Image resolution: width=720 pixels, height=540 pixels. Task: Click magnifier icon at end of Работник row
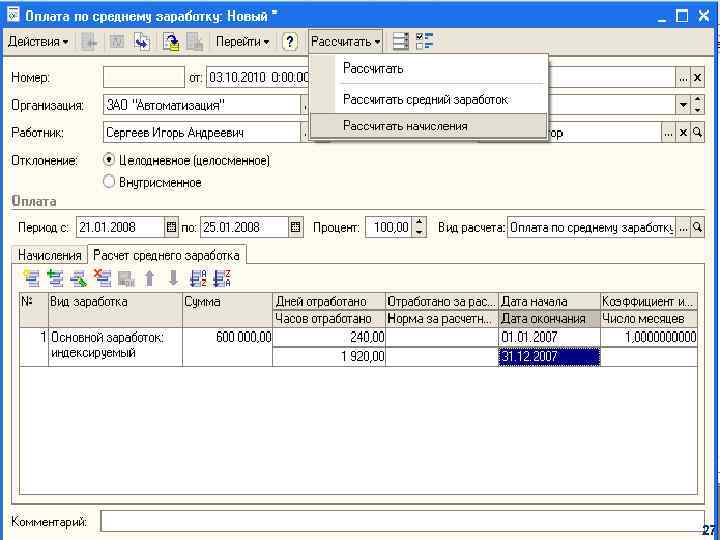click(x=697, y=133)
